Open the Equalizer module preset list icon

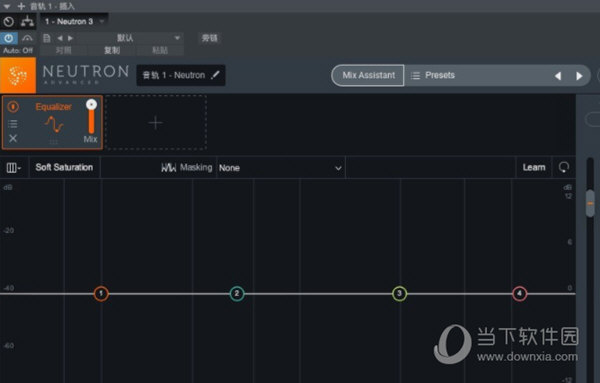(x=13, y=124)
